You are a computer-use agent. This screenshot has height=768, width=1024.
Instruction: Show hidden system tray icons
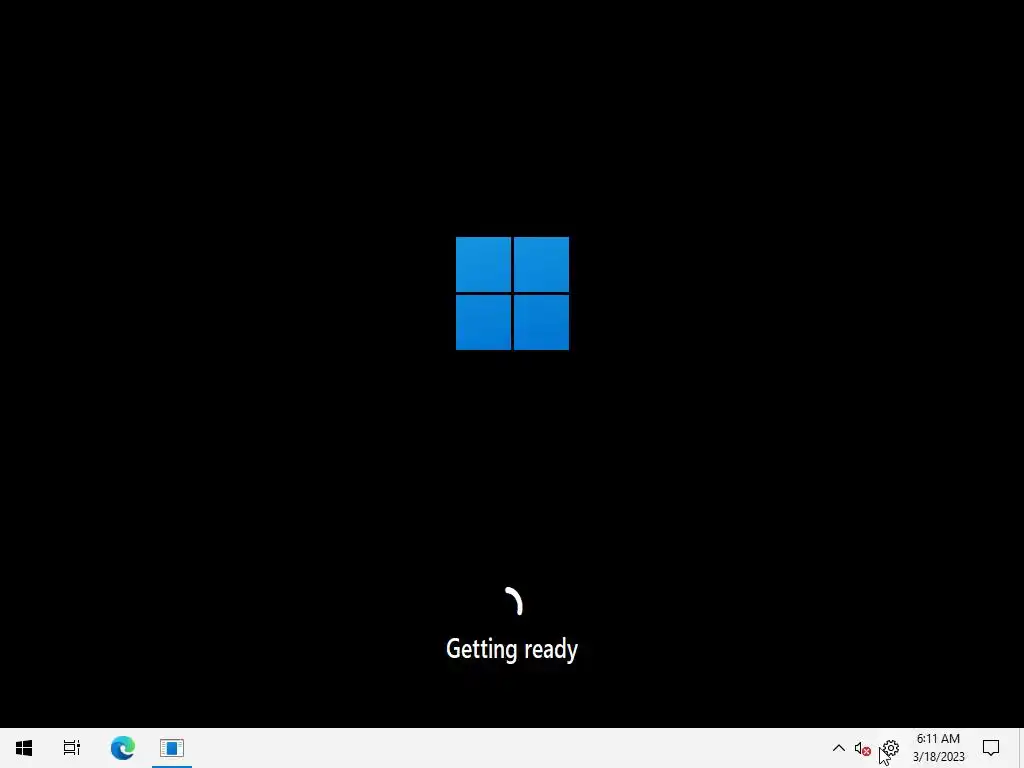coord(839,748)
